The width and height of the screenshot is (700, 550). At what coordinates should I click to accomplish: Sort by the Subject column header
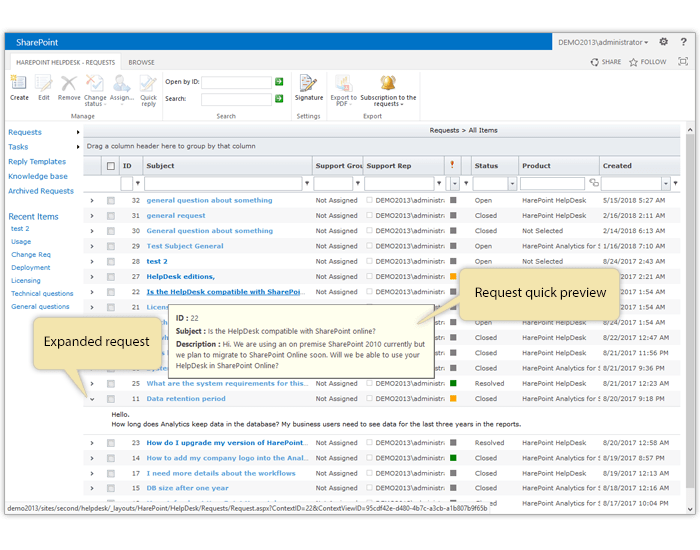pyautogui.click(x=160, y=166)
